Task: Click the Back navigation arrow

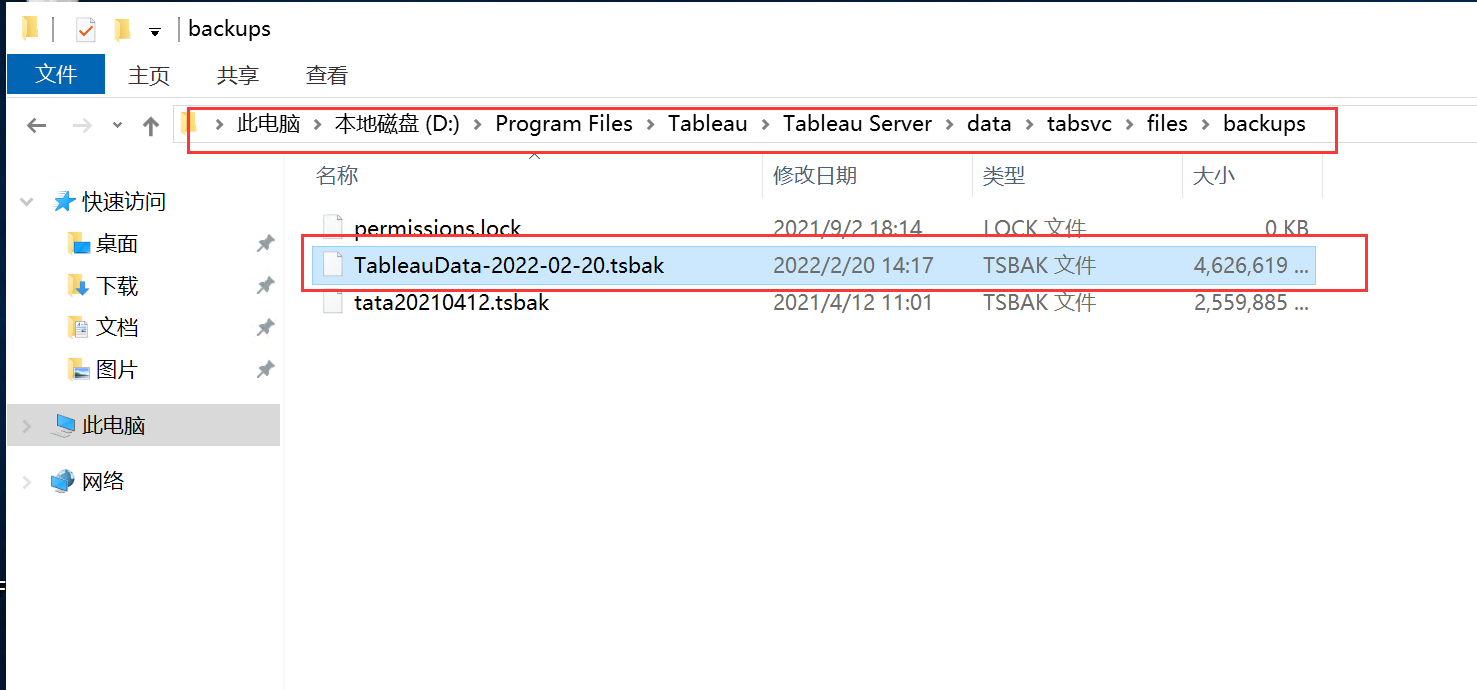Action: pos(37,125)
